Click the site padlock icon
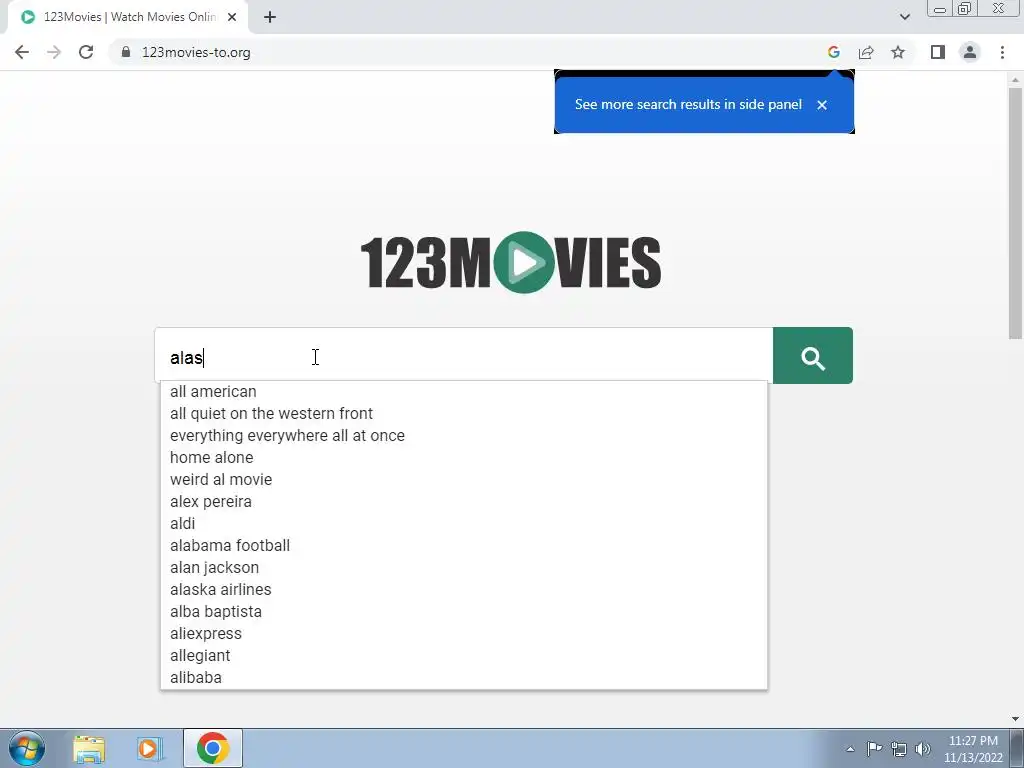The width and height of the screenshot is (1024, 768). [126, 52]
